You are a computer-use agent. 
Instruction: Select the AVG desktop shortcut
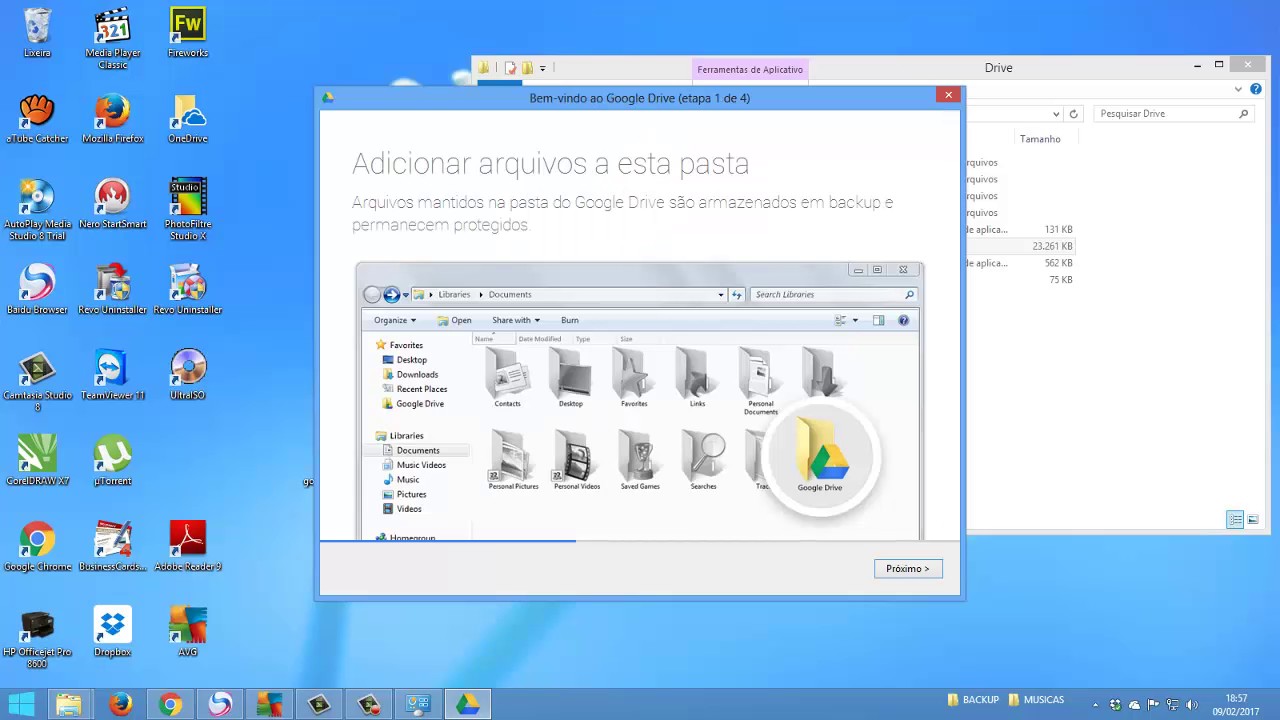click(188, 632)
